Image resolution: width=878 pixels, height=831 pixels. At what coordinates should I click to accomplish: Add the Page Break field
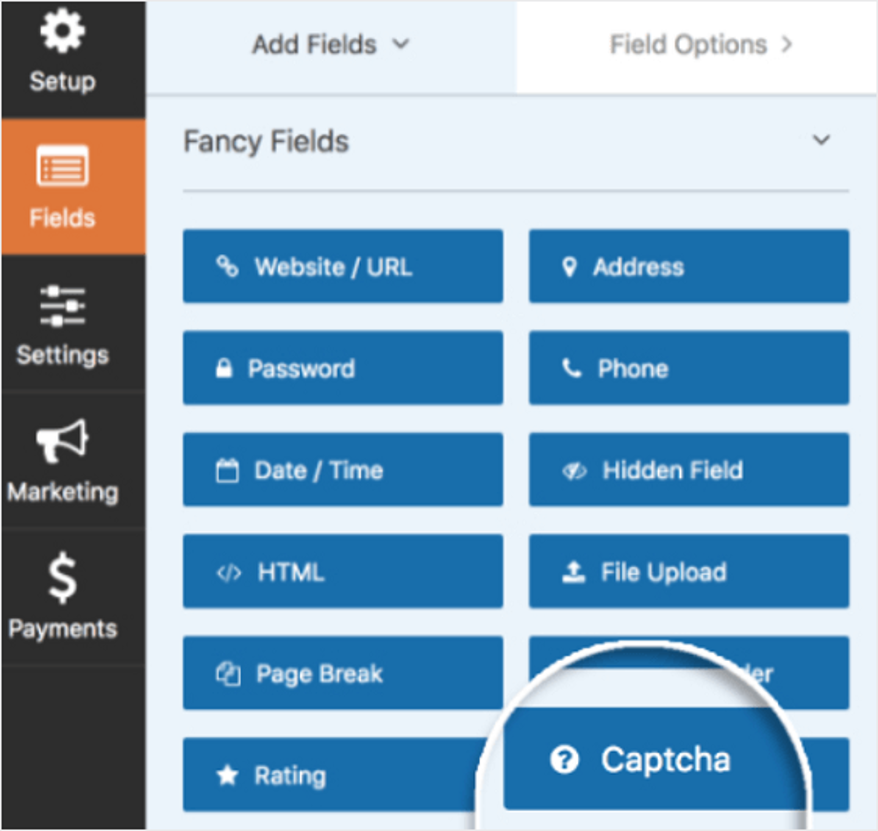pos(342,674)
